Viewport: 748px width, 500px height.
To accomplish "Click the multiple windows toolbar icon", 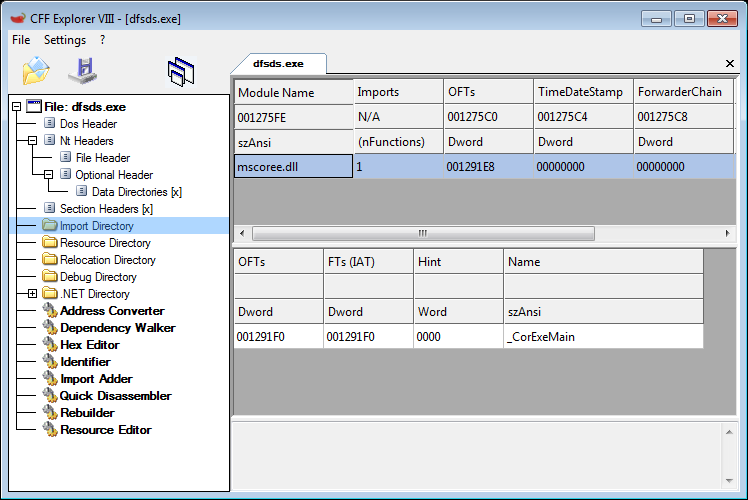I will coord(181,72).
